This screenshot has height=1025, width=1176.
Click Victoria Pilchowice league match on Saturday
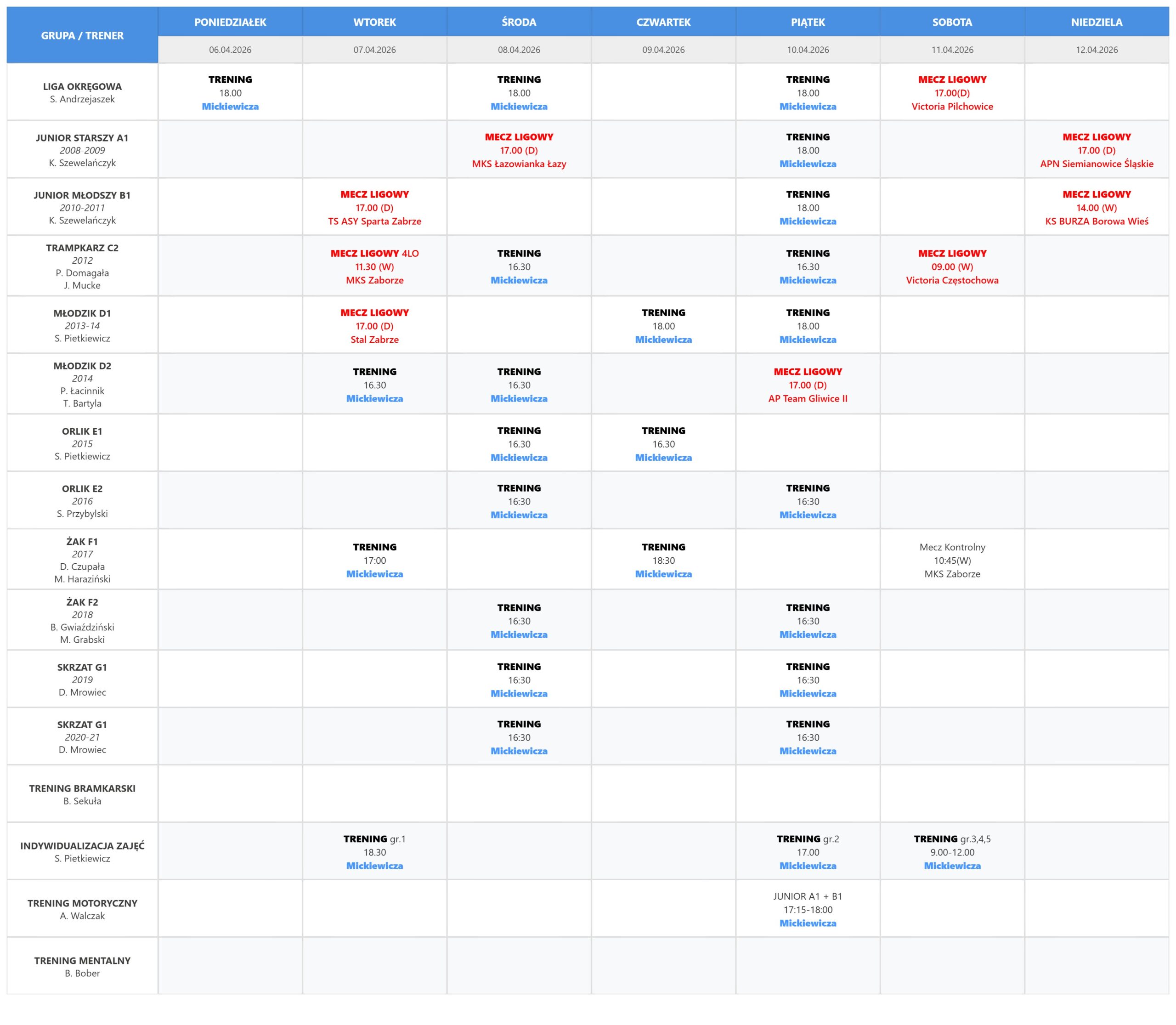tap(952, 107)
